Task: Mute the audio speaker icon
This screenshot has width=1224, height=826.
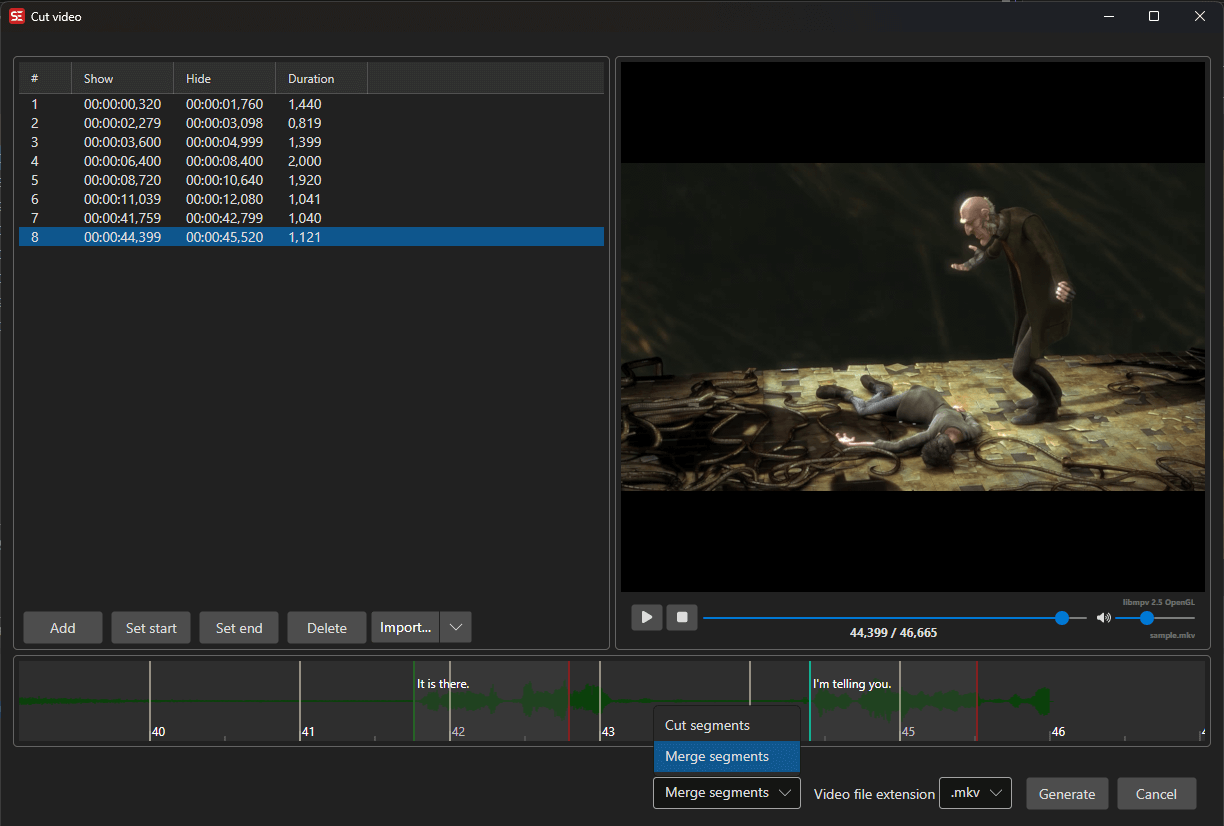Action: tap(1103, 617)
